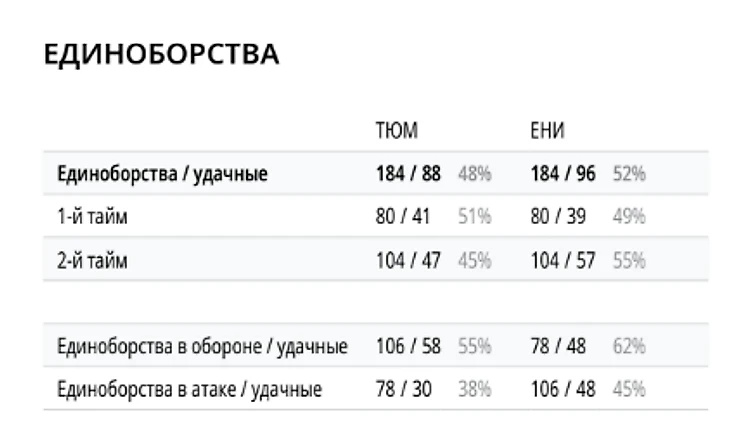Click Единоборства в атаке / удачные label
Viewport: 730px width, 436px height.
(190, 390)
